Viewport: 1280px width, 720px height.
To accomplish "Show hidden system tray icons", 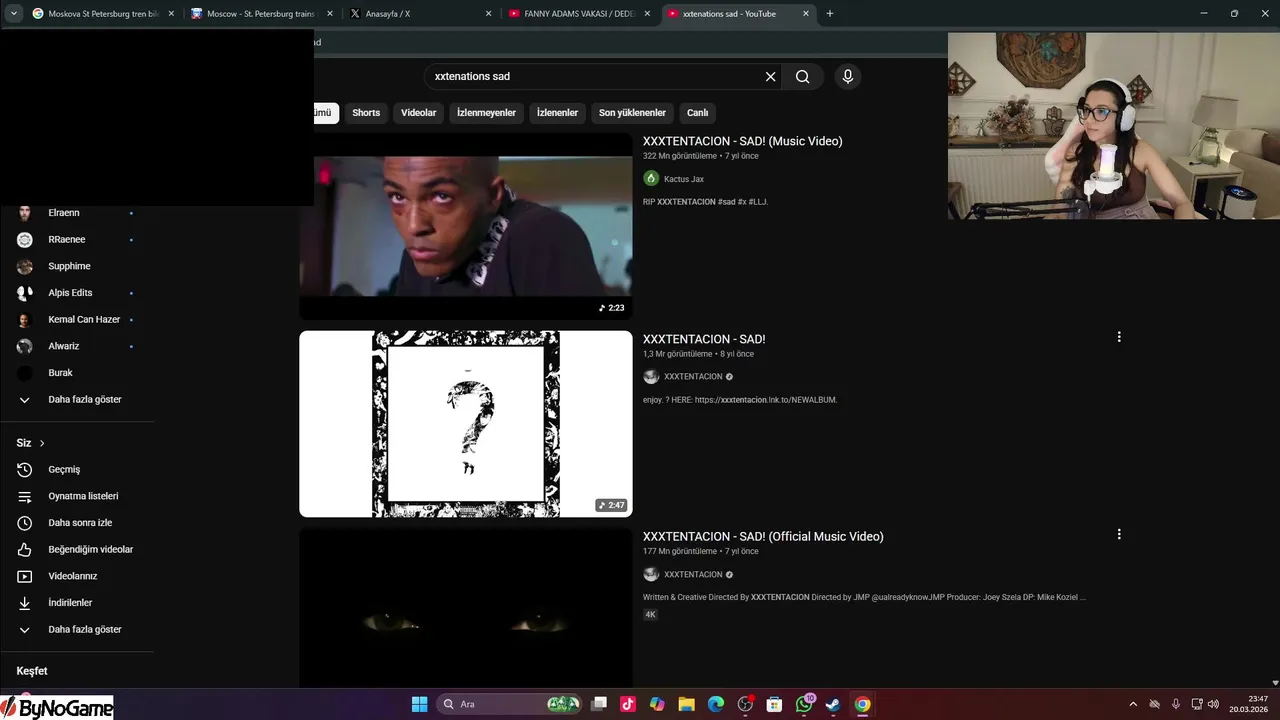I will point(1133,704).
